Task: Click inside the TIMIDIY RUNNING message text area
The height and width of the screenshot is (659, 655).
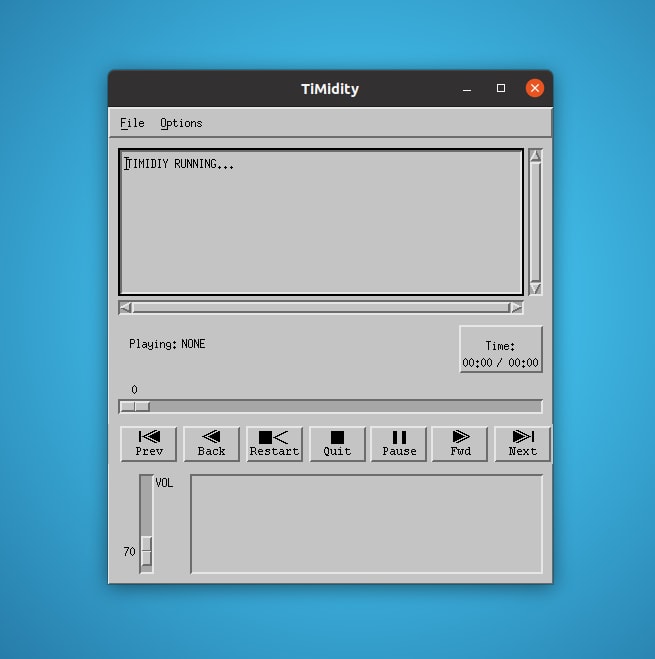Action: click(x=321, y=222)
